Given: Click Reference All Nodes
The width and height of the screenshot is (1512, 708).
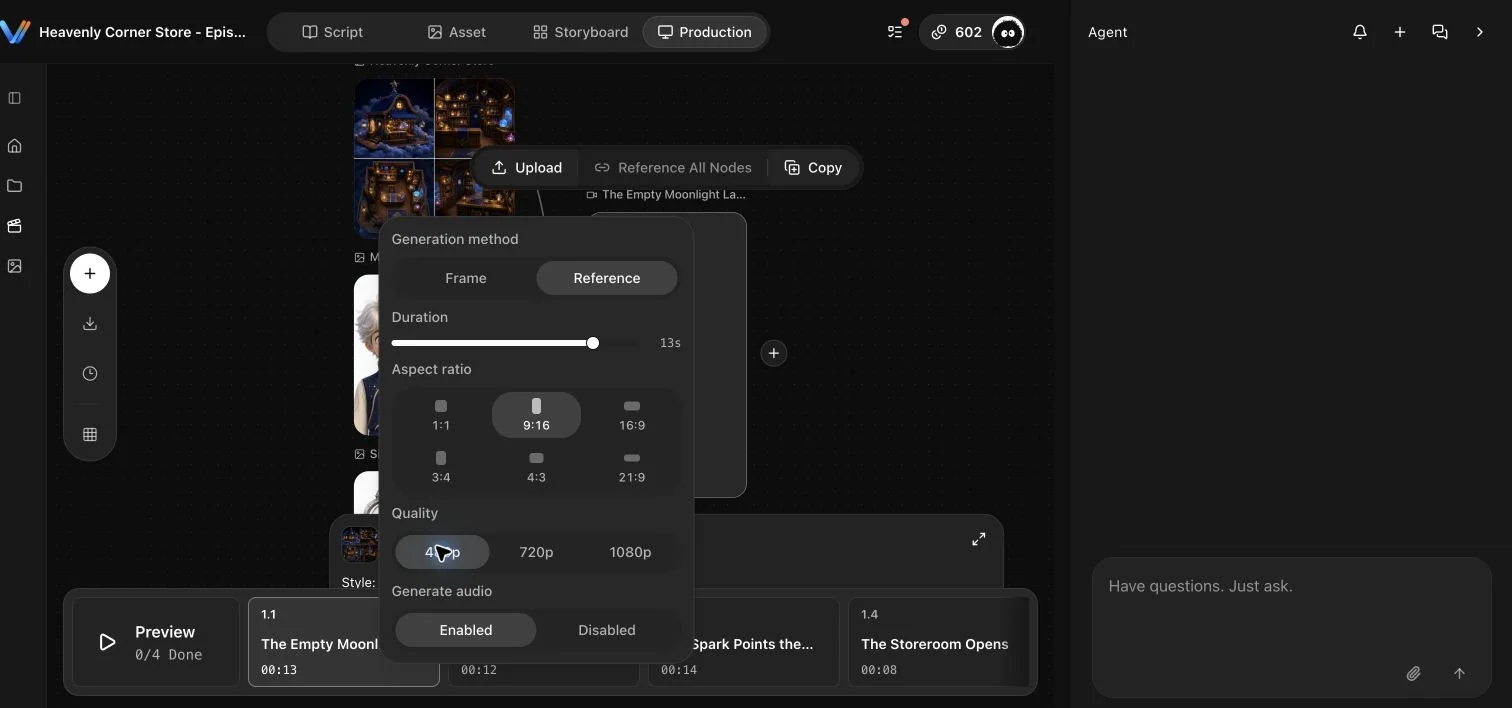Looking at the screenshot, I should tap(673, 167).
